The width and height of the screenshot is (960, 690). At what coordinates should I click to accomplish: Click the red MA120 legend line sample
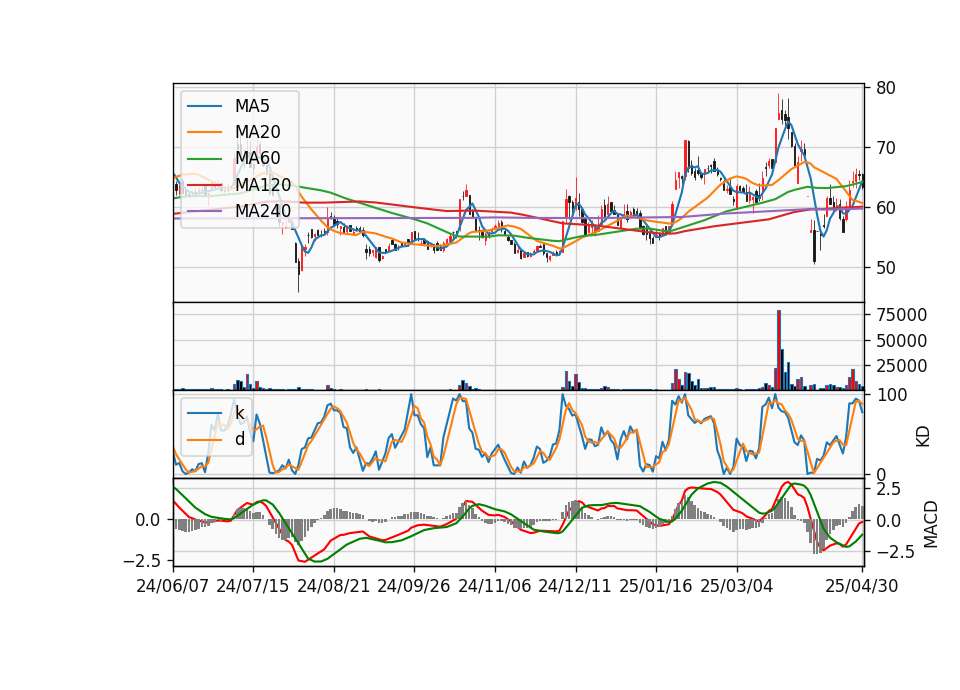tap(204, 185)
